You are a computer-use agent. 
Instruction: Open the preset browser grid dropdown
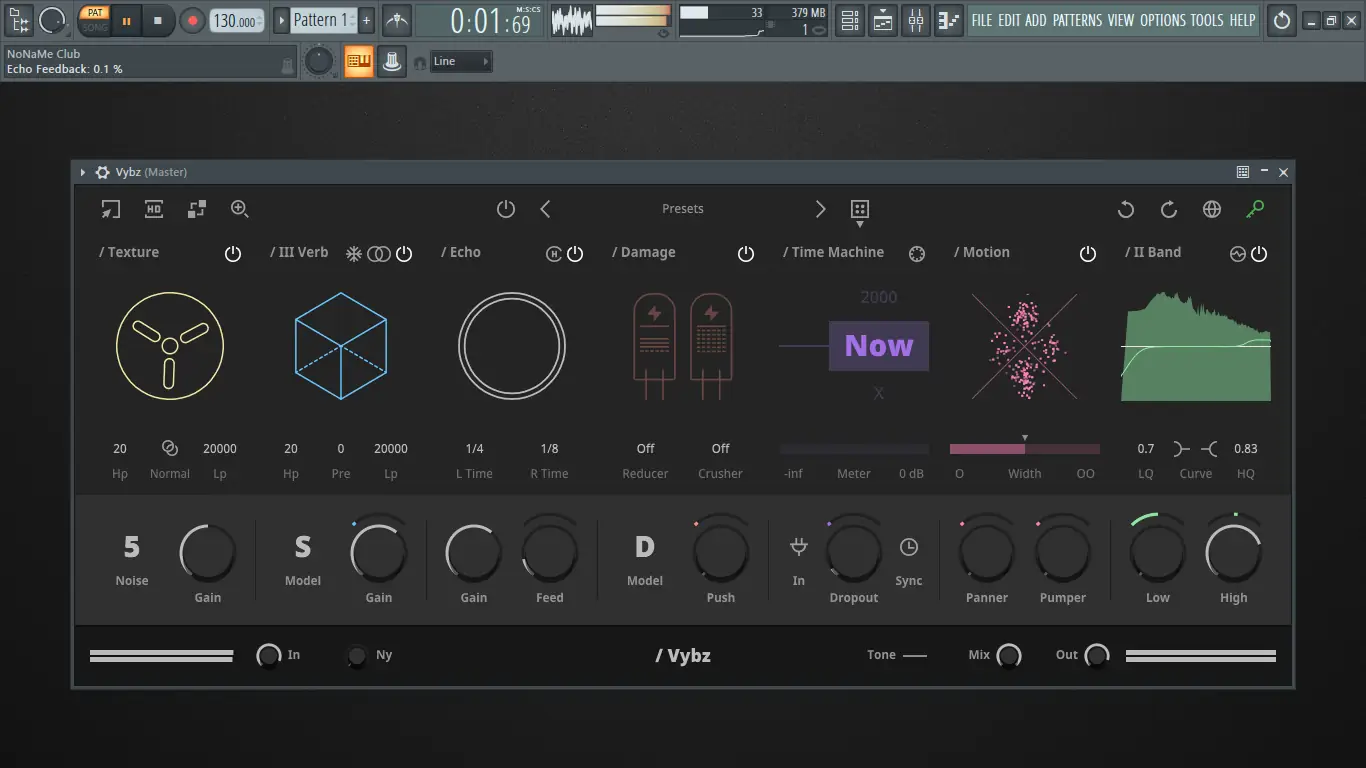coord(858,209)
